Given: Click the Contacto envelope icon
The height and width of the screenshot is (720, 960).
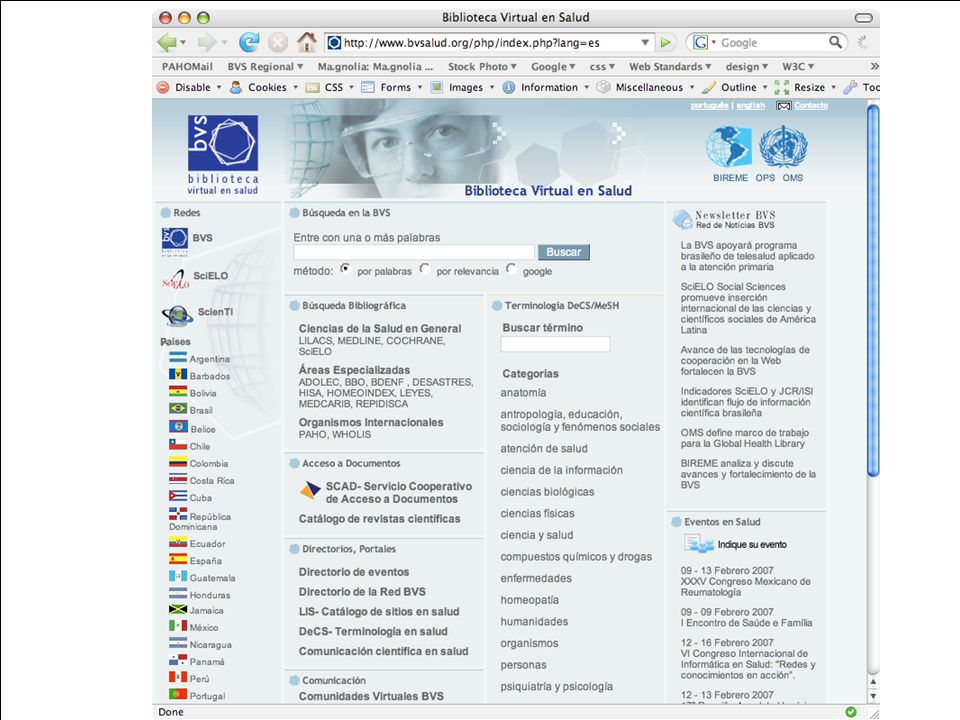Looking at the screenshot, I should pos(784,106).
